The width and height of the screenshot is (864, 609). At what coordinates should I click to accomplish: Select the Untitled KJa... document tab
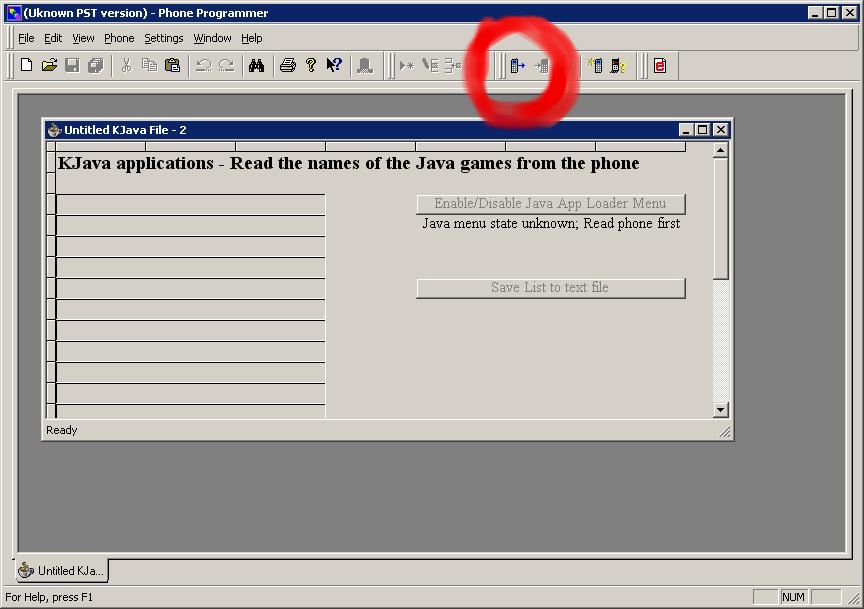61,570
